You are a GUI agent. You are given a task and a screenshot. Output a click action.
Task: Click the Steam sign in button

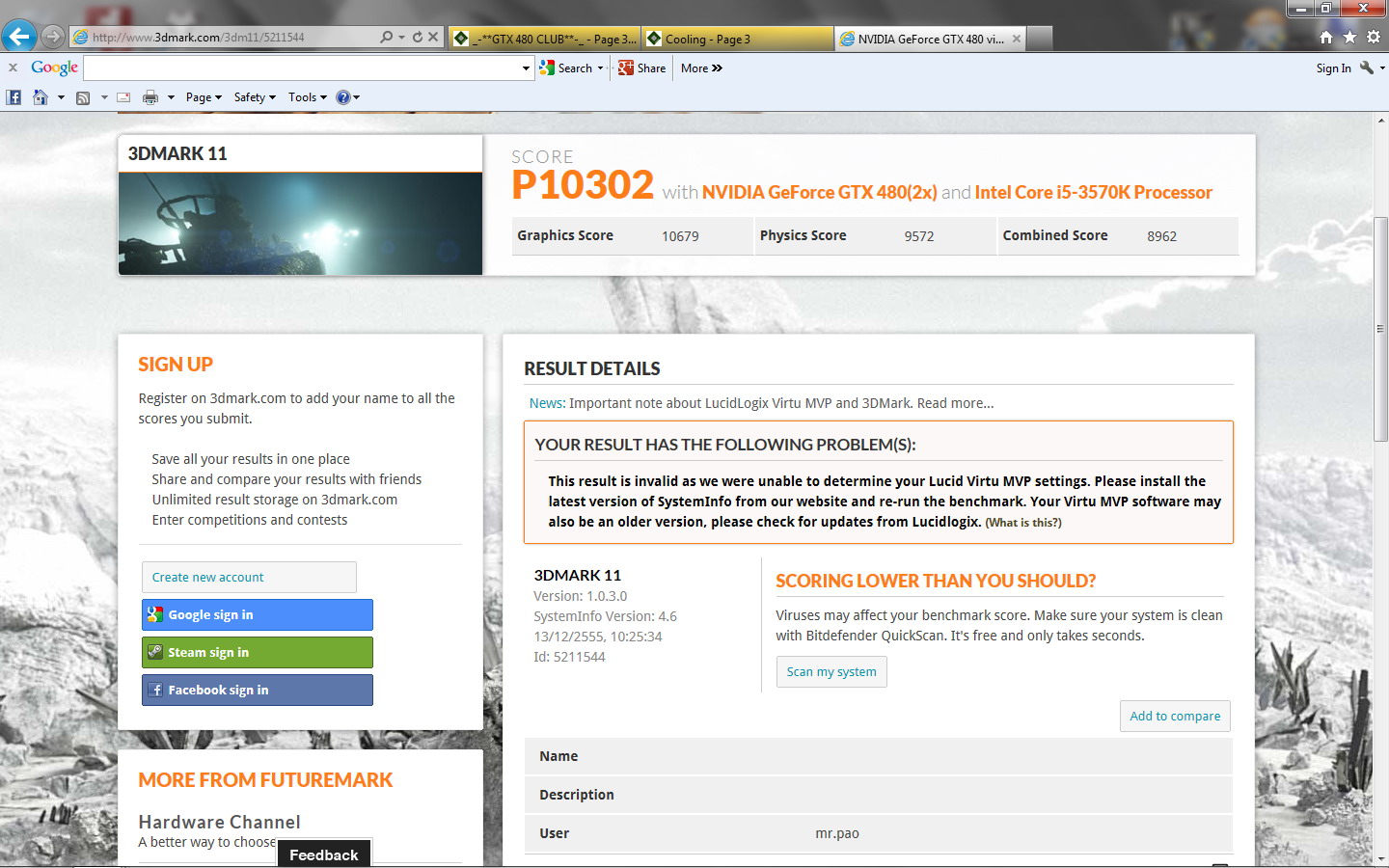click(258, 652)
